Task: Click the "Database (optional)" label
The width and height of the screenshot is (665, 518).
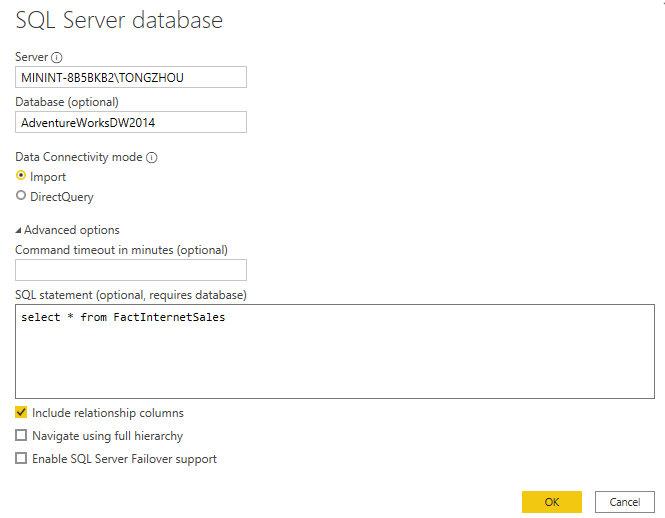Action: 67,102
